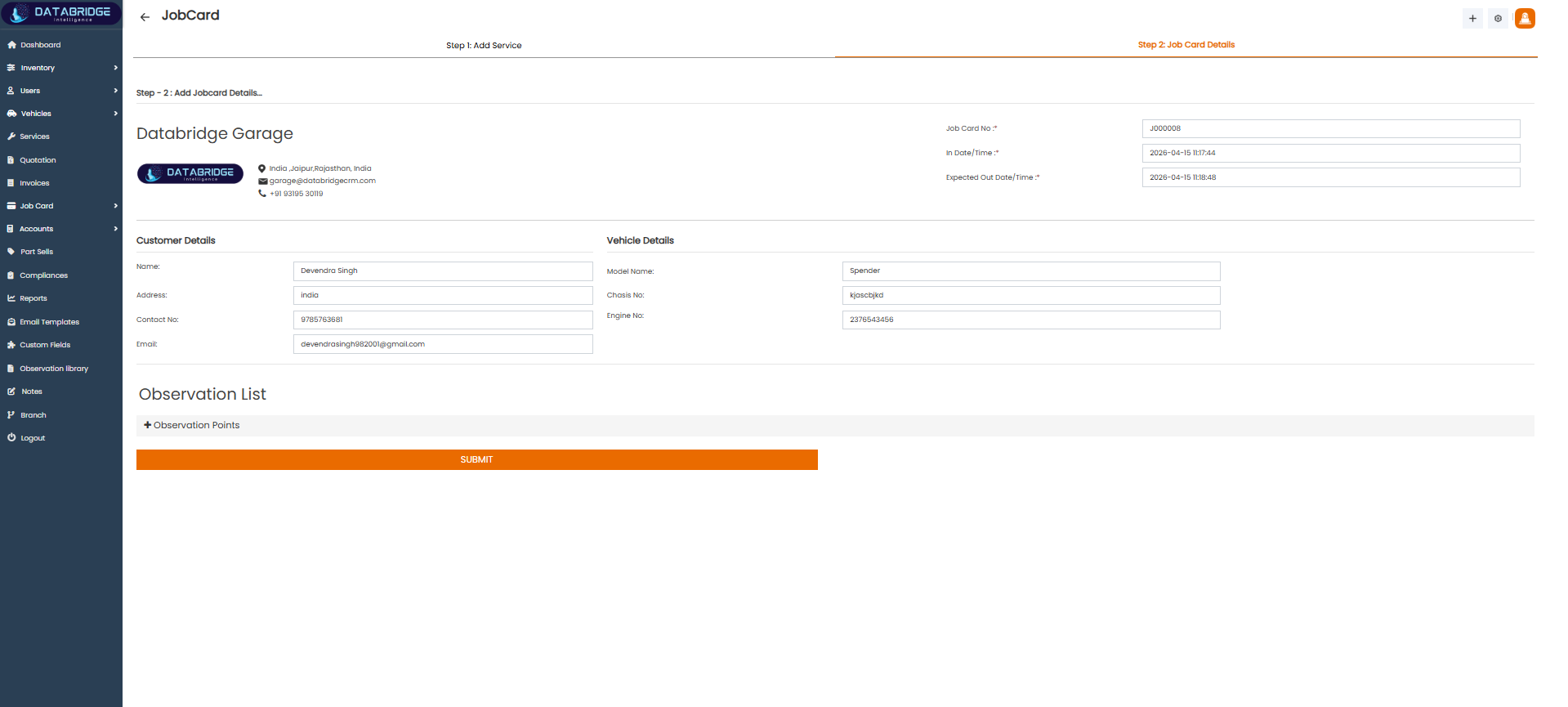This screenshot has height=707, width=1568.
Task: Click the India, Jaipur, Rajasthan address text
Action: point(320,168)
